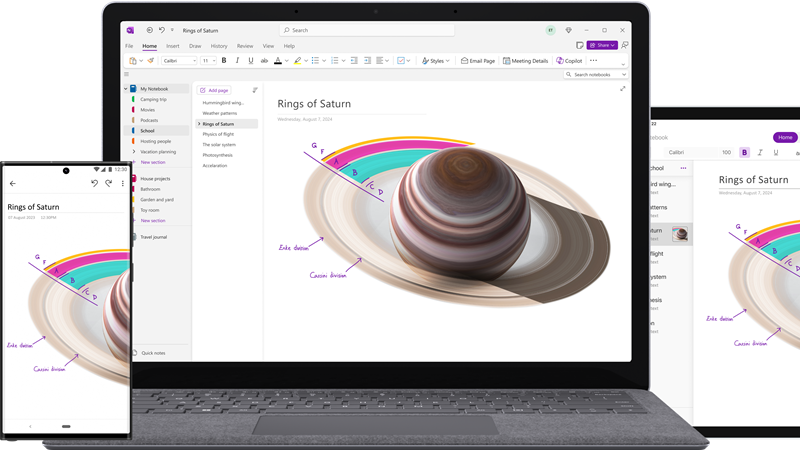Switch to the Insert ribbon tab
The image size is (800, 450).
[x=173, y=46]
